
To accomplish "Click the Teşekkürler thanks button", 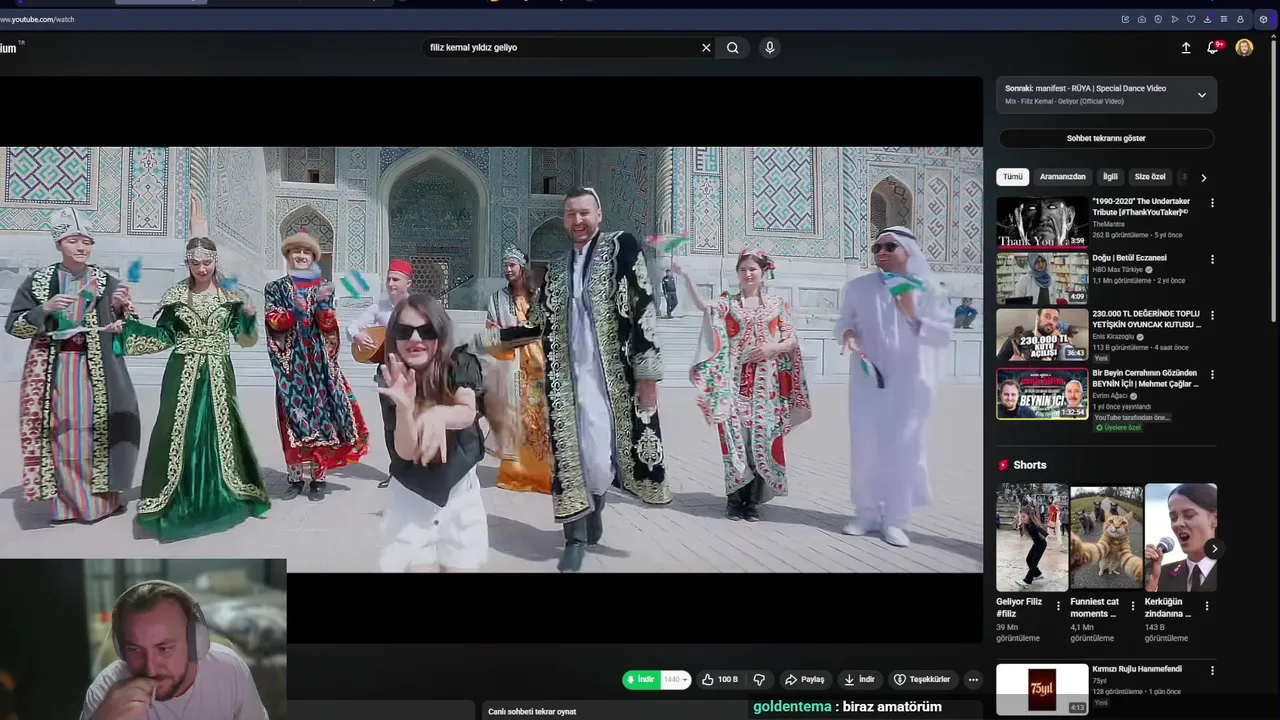I will pyautogui.click(x=922, y=680).
